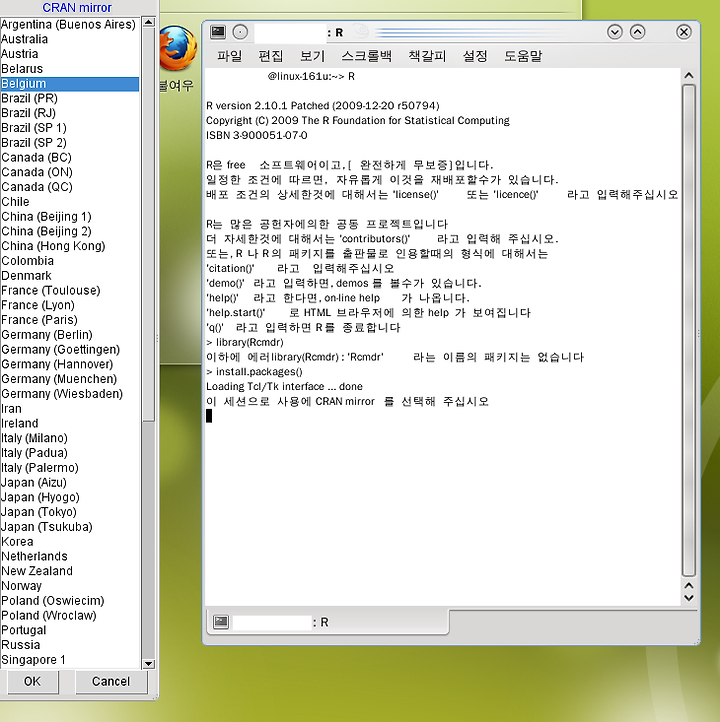Click terminal scrollbar up arrow at top
This screenshot has height=722, width=720.
pos(689,75)
